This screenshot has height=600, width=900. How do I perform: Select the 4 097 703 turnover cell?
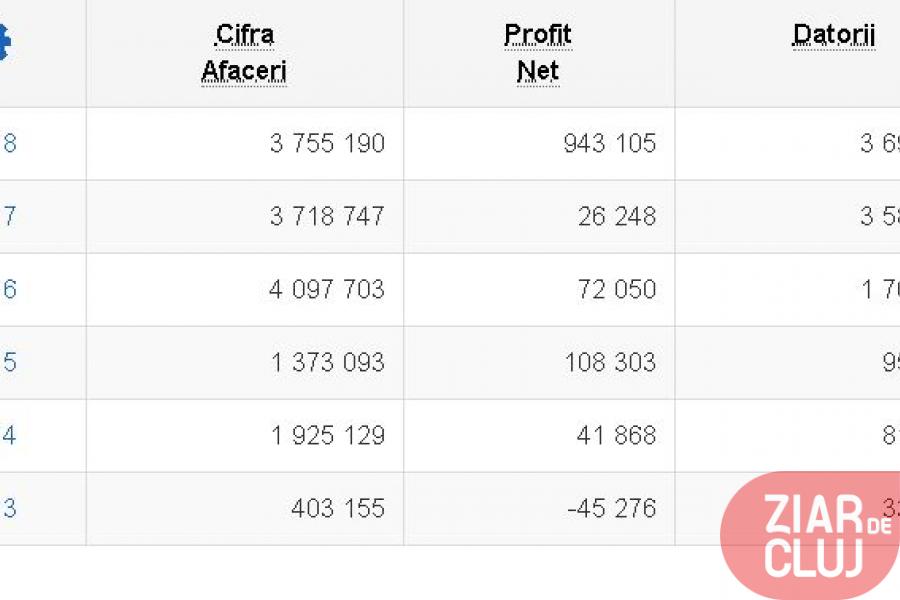[245, 289]
